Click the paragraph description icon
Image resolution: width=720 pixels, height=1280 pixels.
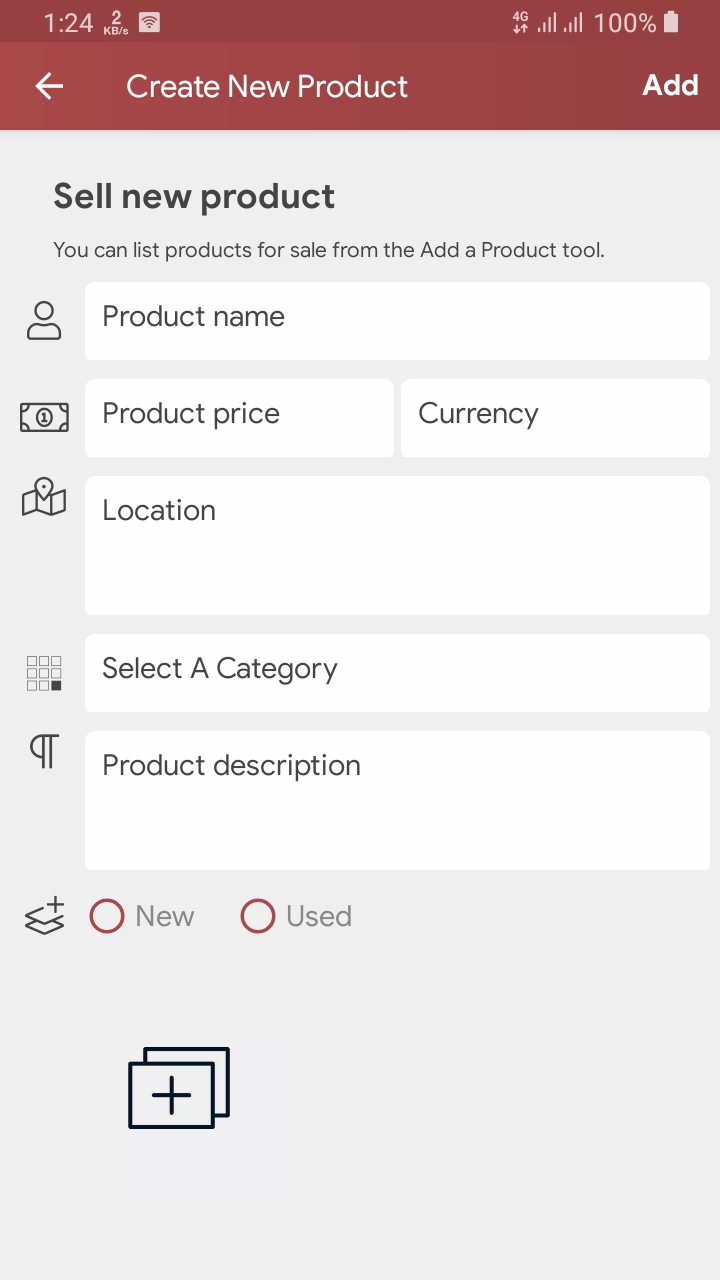(44, 751)
